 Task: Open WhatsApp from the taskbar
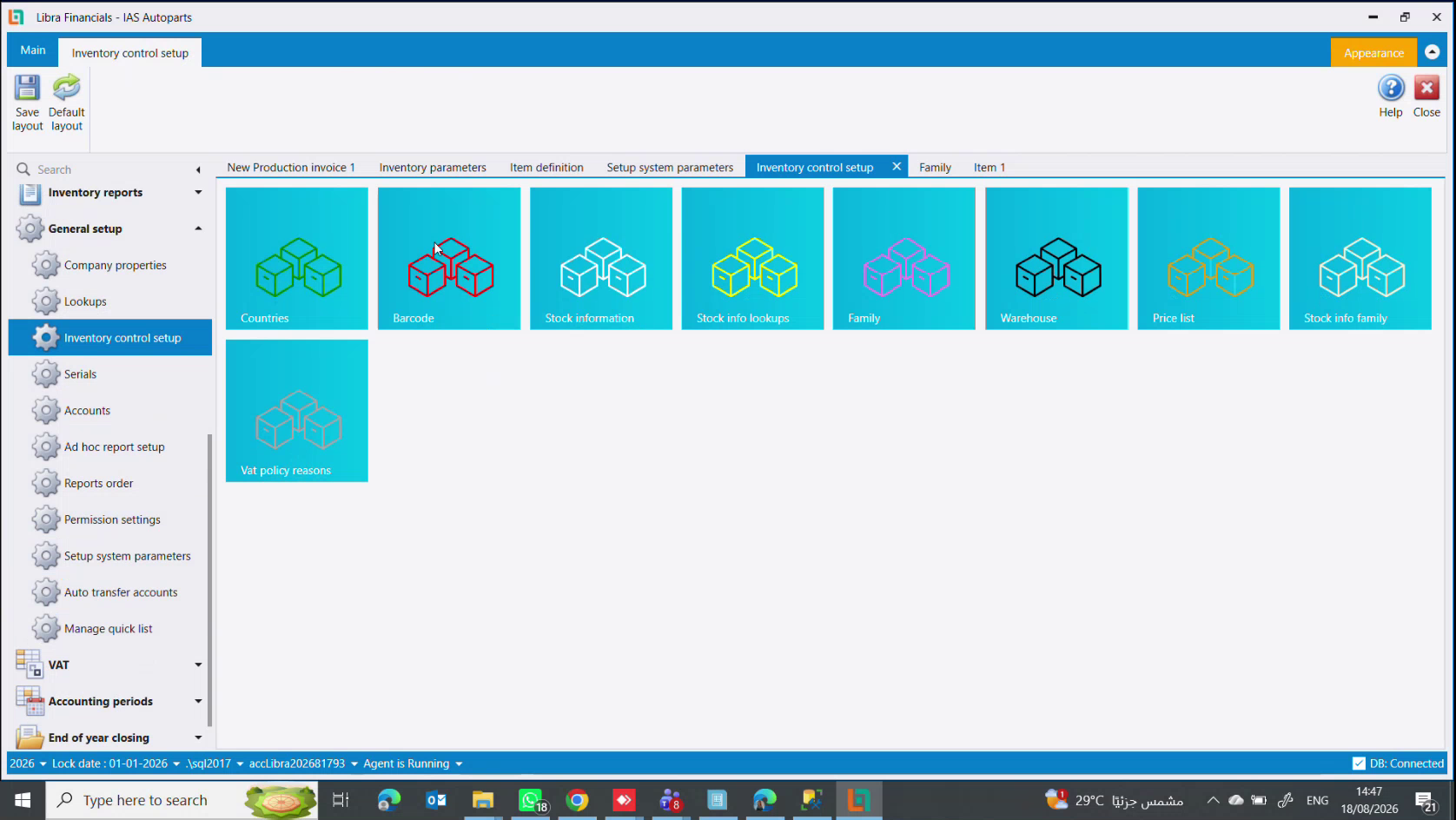coord(530,800)
